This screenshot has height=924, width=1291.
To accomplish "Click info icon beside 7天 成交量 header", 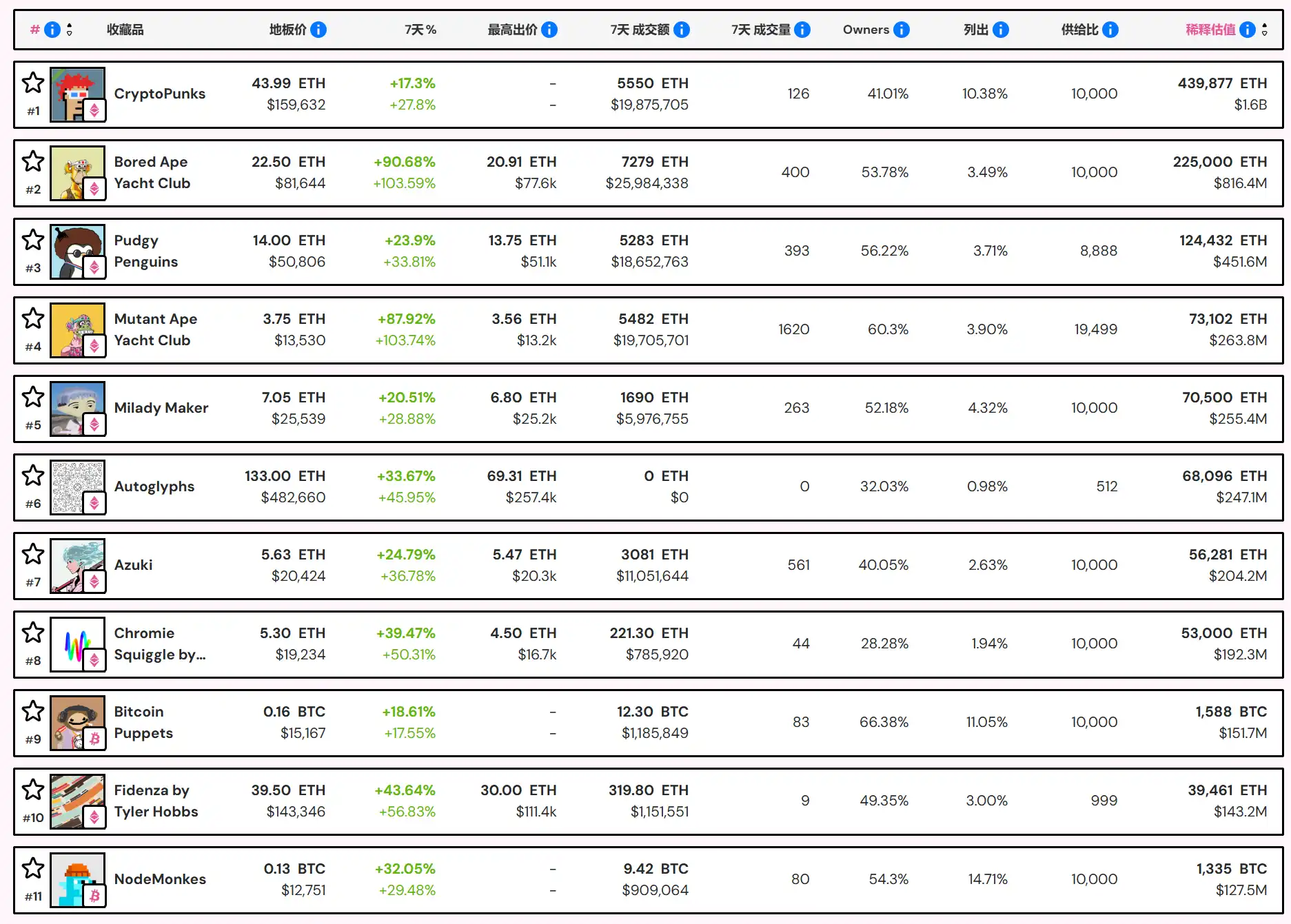I will coord(802,30).
